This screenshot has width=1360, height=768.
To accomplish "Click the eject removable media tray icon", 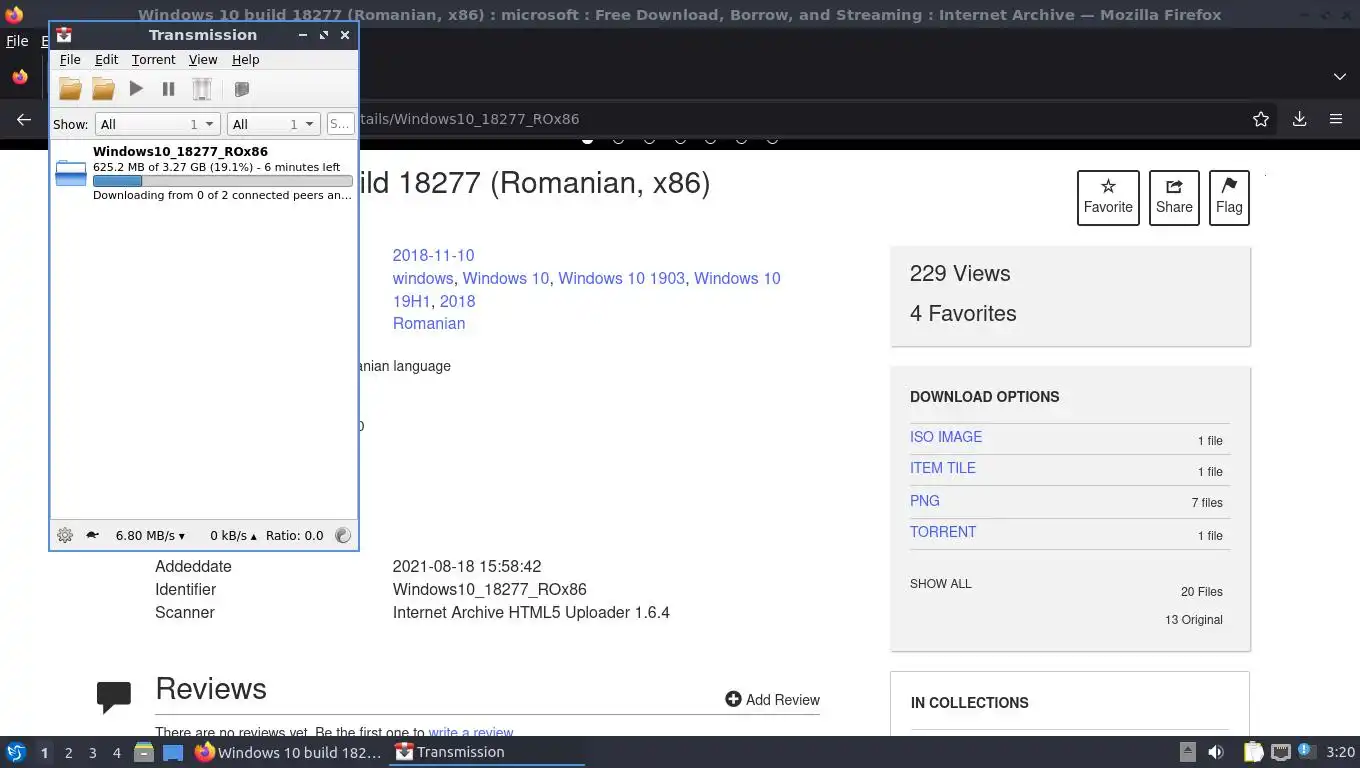I will click(1188, 752).
